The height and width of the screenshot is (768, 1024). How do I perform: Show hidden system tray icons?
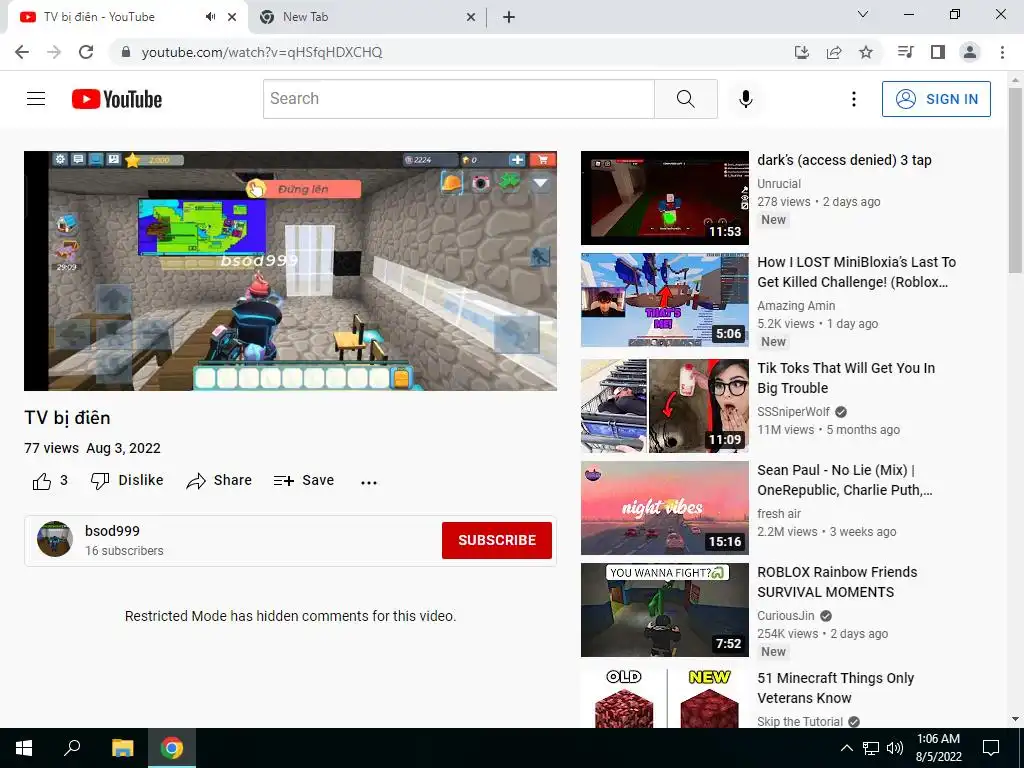click(846, 748)
